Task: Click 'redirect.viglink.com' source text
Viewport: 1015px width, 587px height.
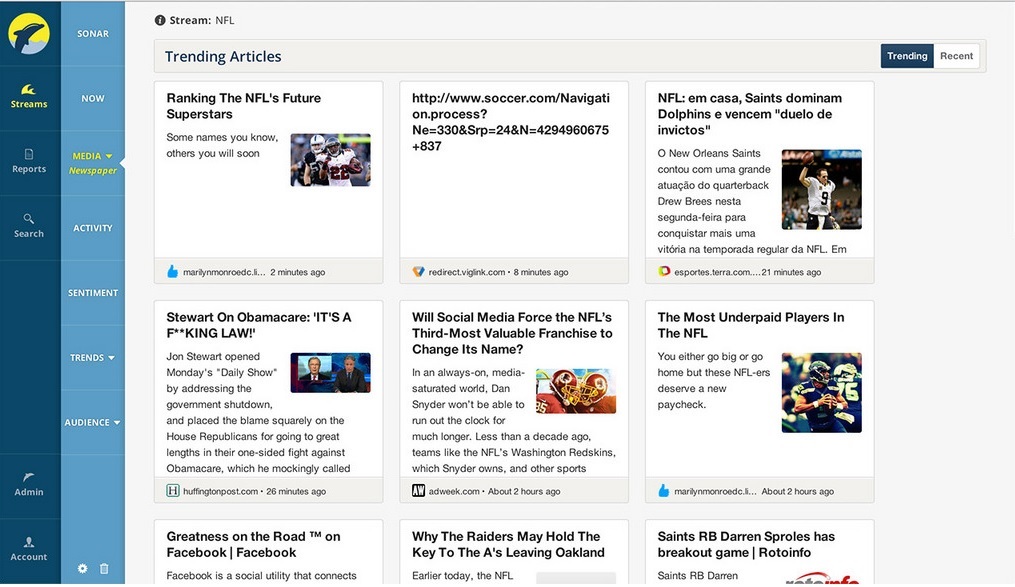Action: (x=467, y=272)
